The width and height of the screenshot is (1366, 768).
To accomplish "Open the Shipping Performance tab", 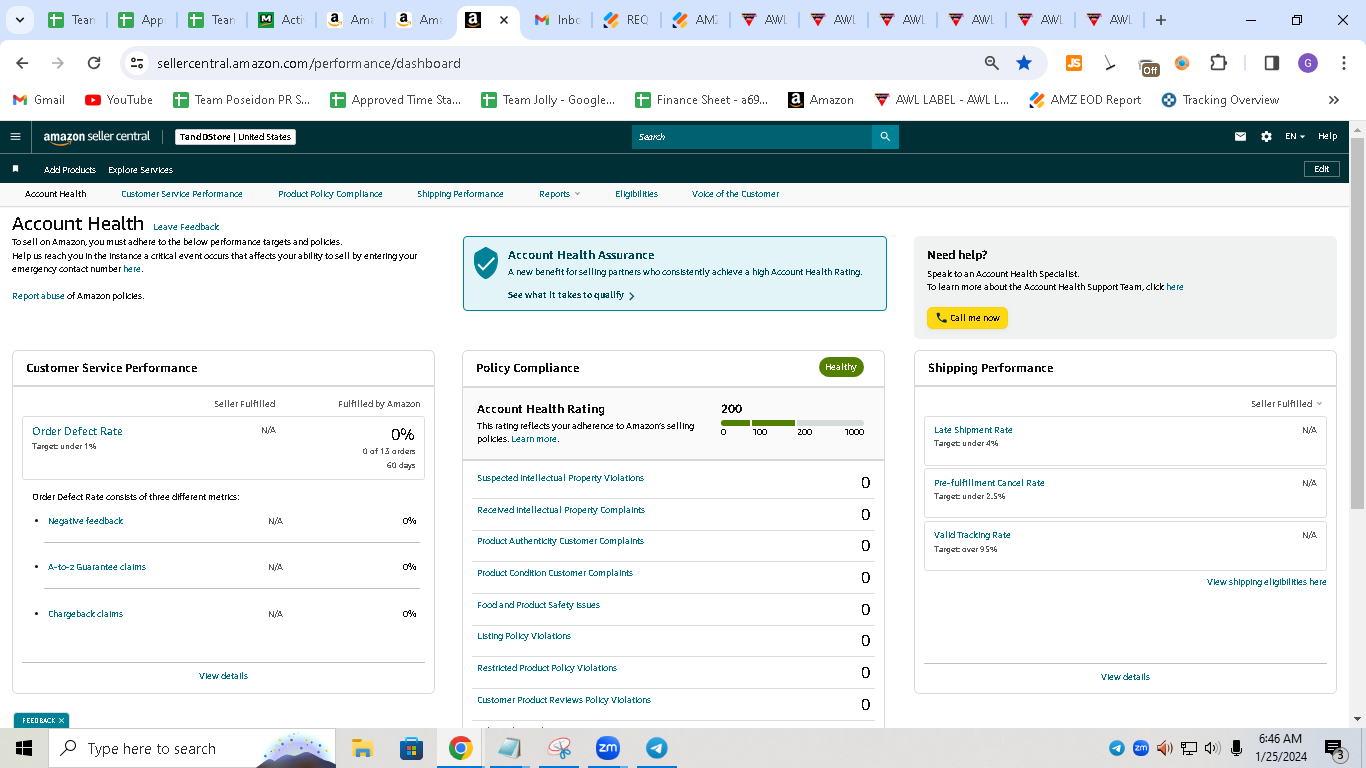I will (x=460, y=194).
